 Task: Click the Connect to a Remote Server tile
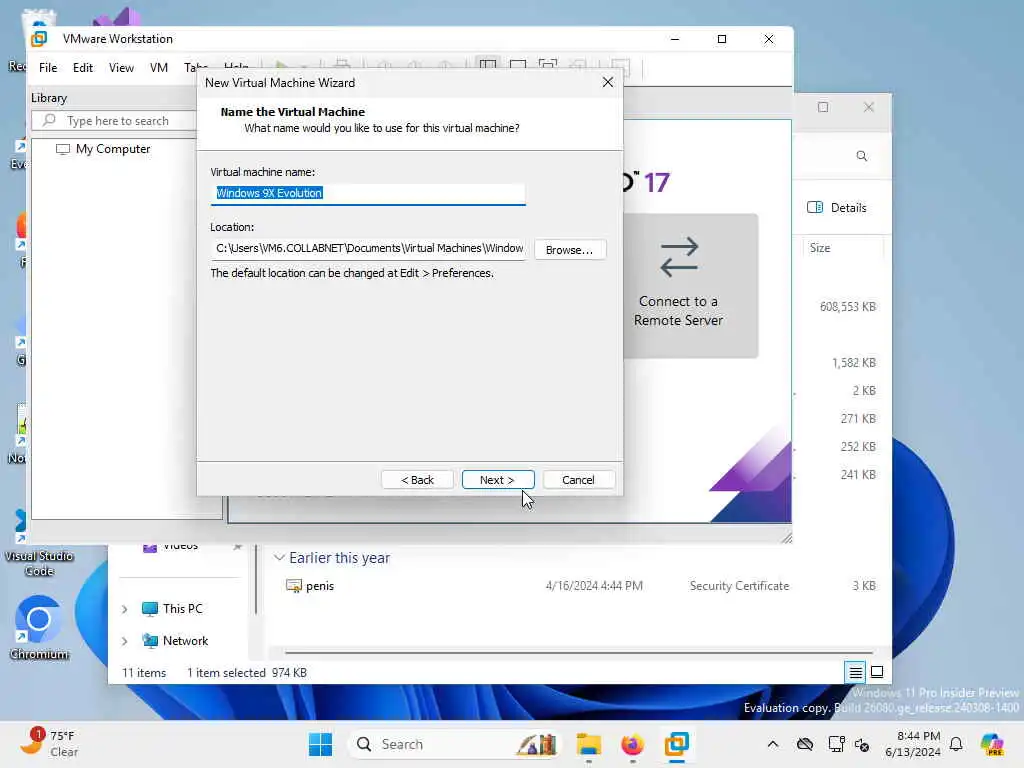[x=691, y=285]
